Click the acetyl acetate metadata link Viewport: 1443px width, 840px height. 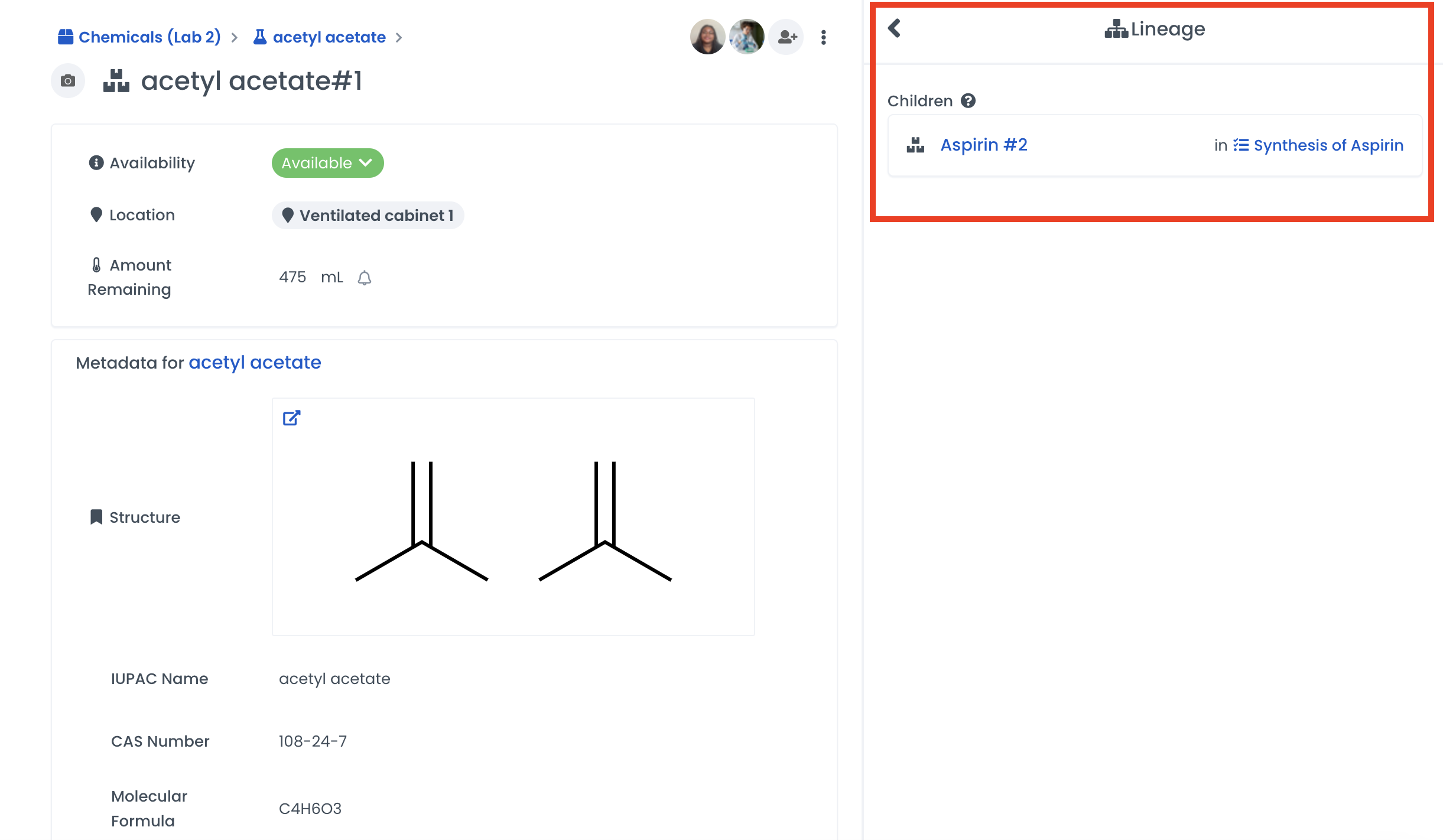coord(255,362)
